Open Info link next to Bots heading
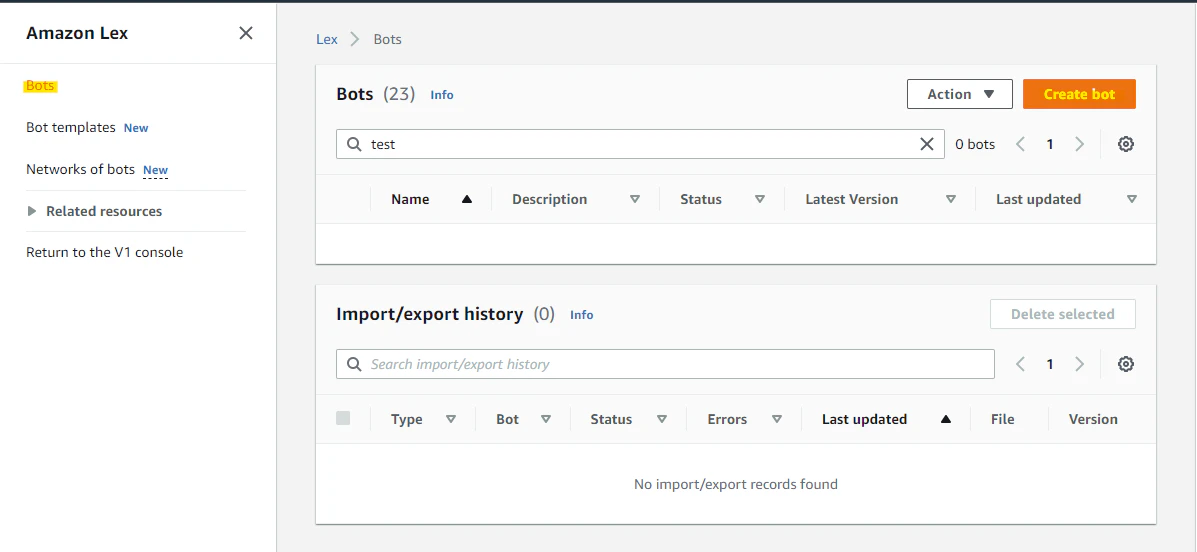This screenshot has width=1197, height=552. pos(442,95)
